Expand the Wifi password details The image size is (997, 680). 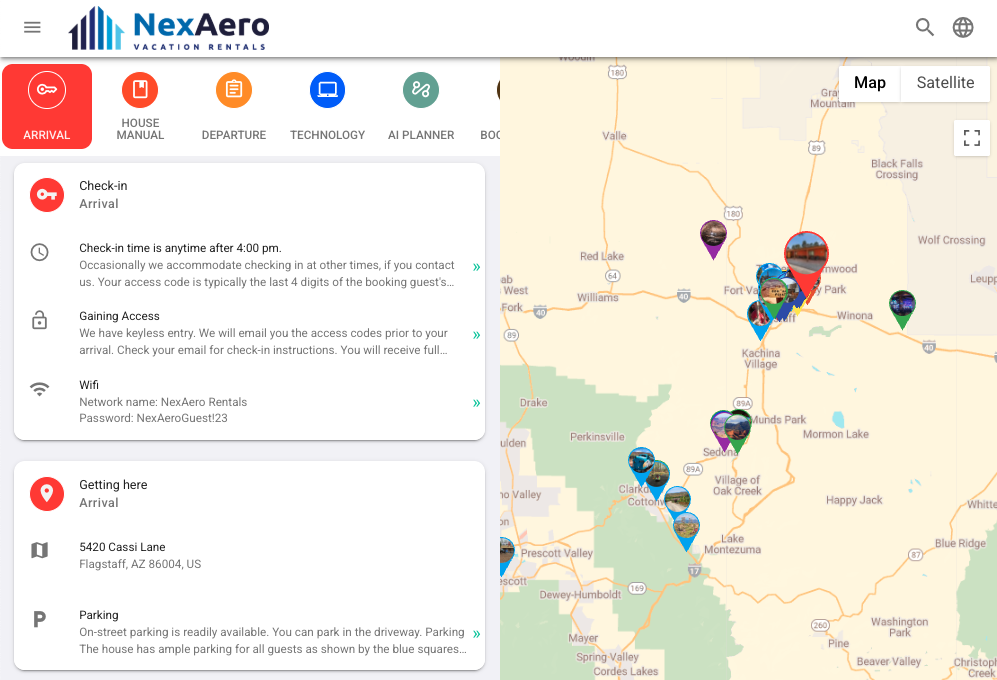[476, 403]
